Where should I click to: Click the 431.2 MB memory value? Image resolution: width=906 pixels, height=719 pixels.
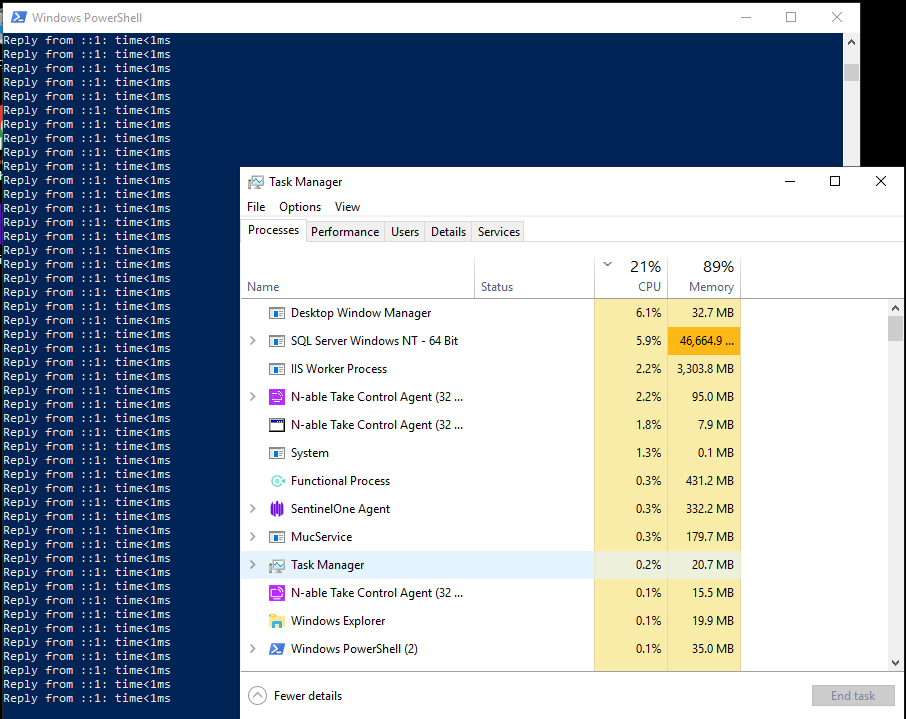pos(710,481)
